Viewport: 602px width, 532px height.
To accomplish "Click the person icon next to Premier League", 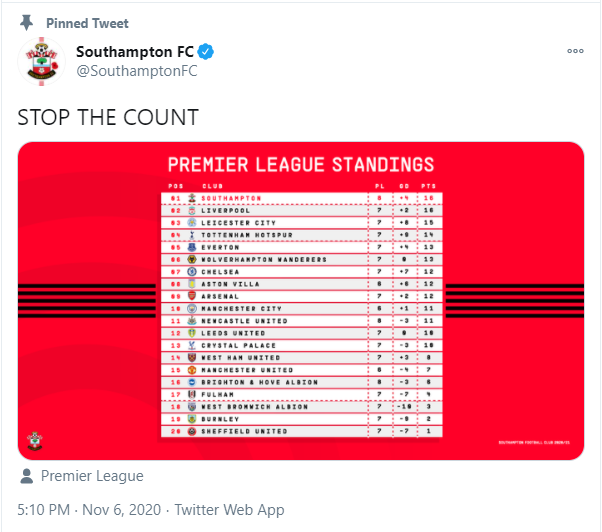I will coord(26,476).
